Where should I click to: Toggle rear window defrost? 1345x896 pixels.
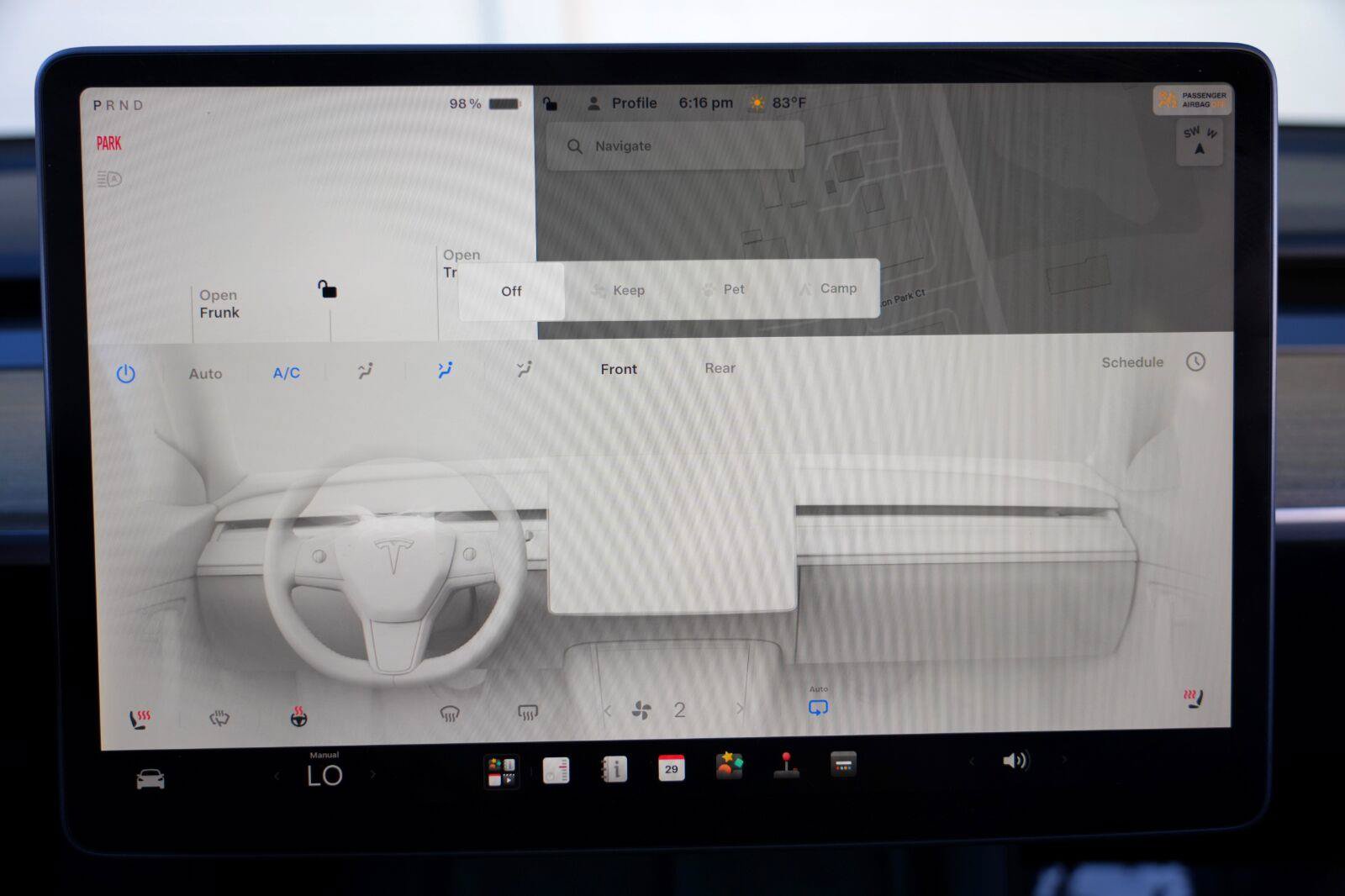click(x=528, y=713)
